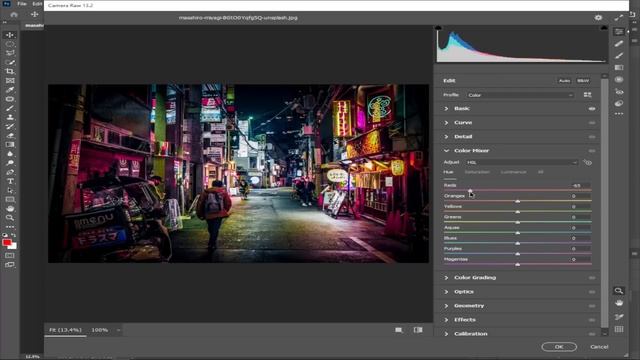
Task: Toggle the highlight clipping warning on the histogram
Action: tap(604, 28)
